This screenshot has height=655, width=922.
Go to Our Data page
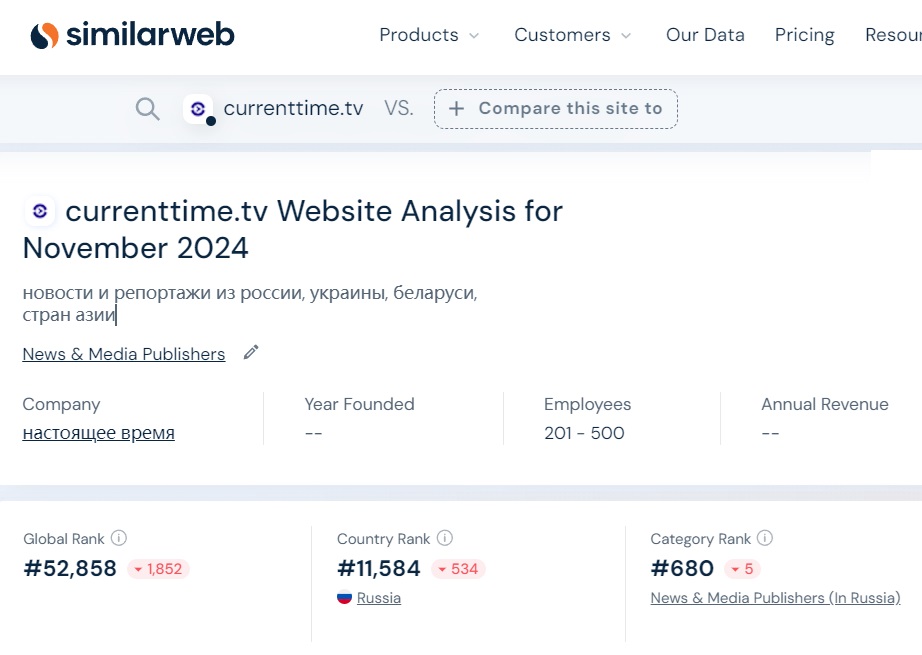[705, 35]
